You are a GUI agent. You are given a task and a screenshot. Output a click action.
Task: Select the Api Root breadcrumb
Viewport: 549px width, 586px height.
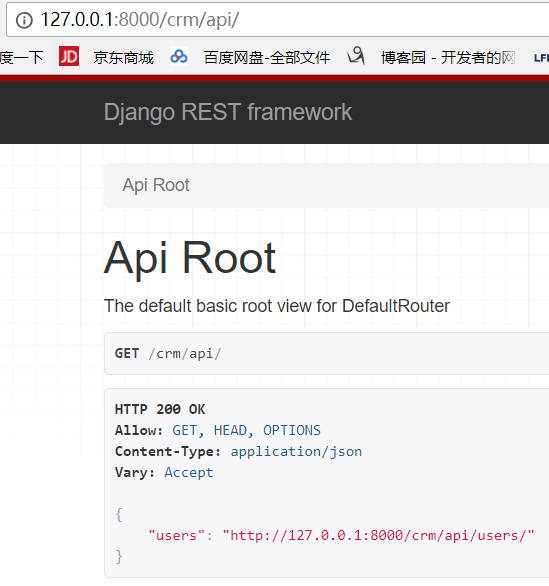pyautogui.click(x=156, y=185)
